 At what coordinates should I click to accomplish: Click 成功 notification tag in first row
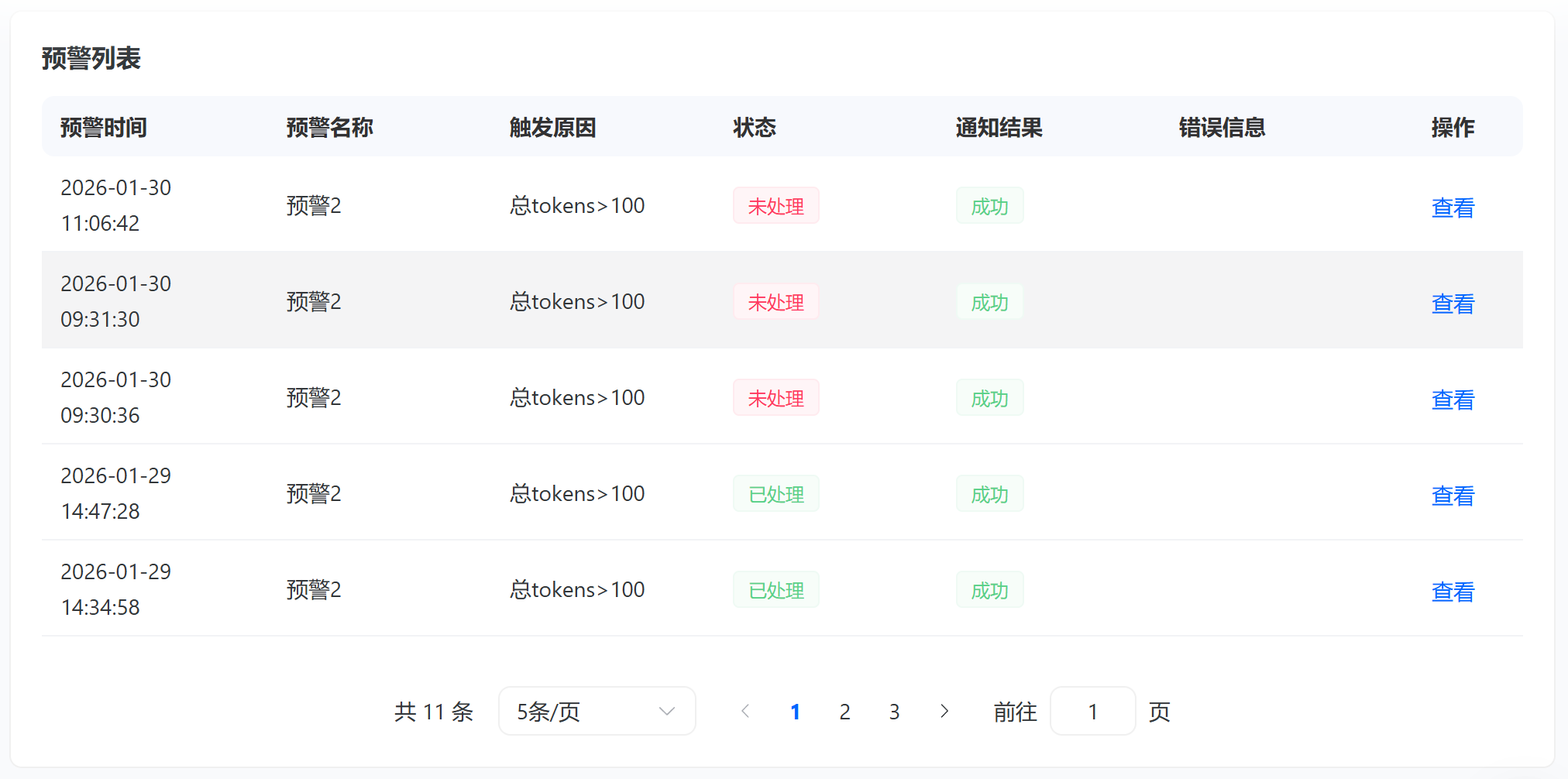pos(989,206)
